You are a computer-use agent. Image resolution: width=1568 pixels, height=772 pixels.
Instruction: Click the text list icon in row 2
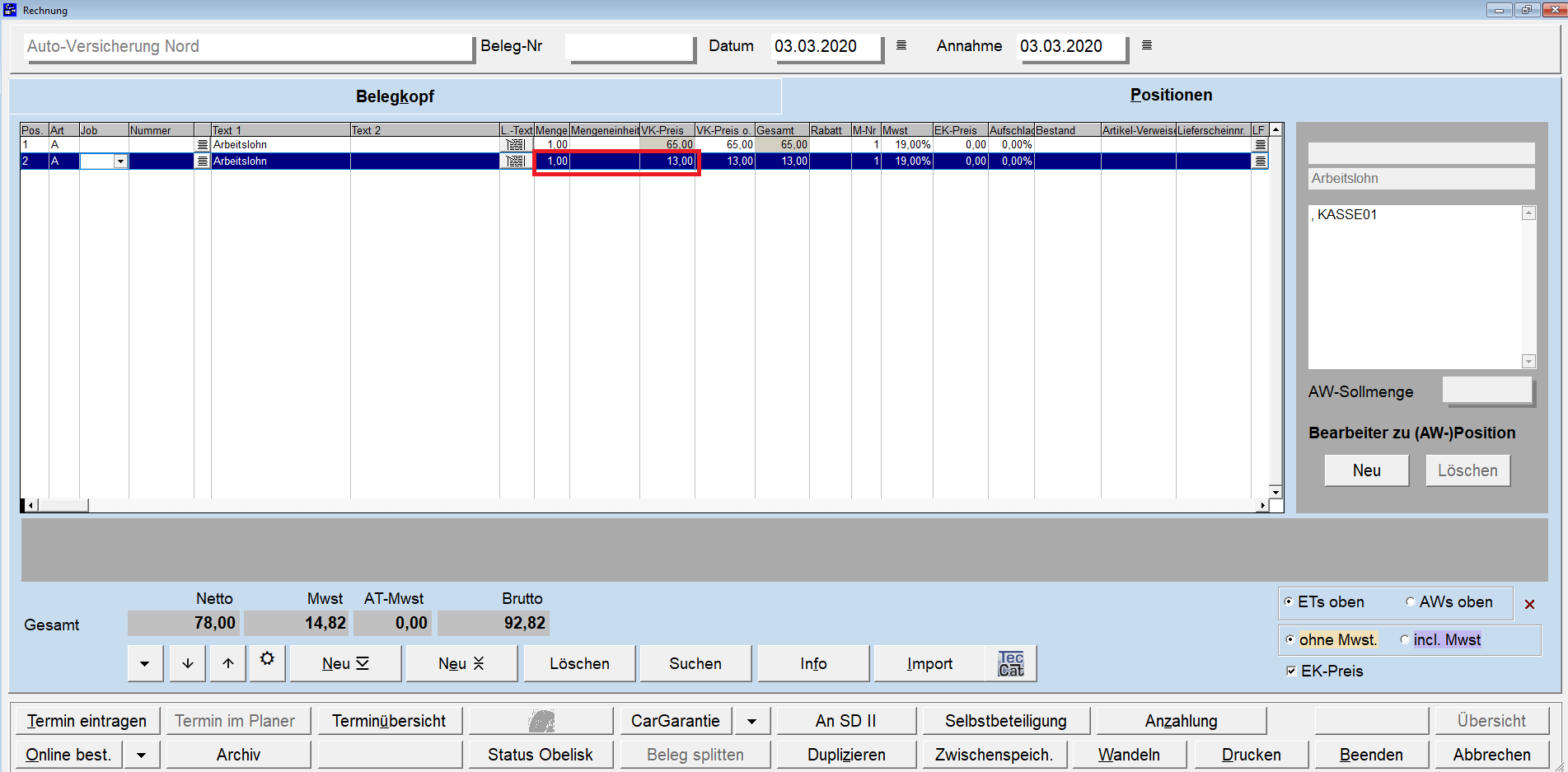coord(203,161)
